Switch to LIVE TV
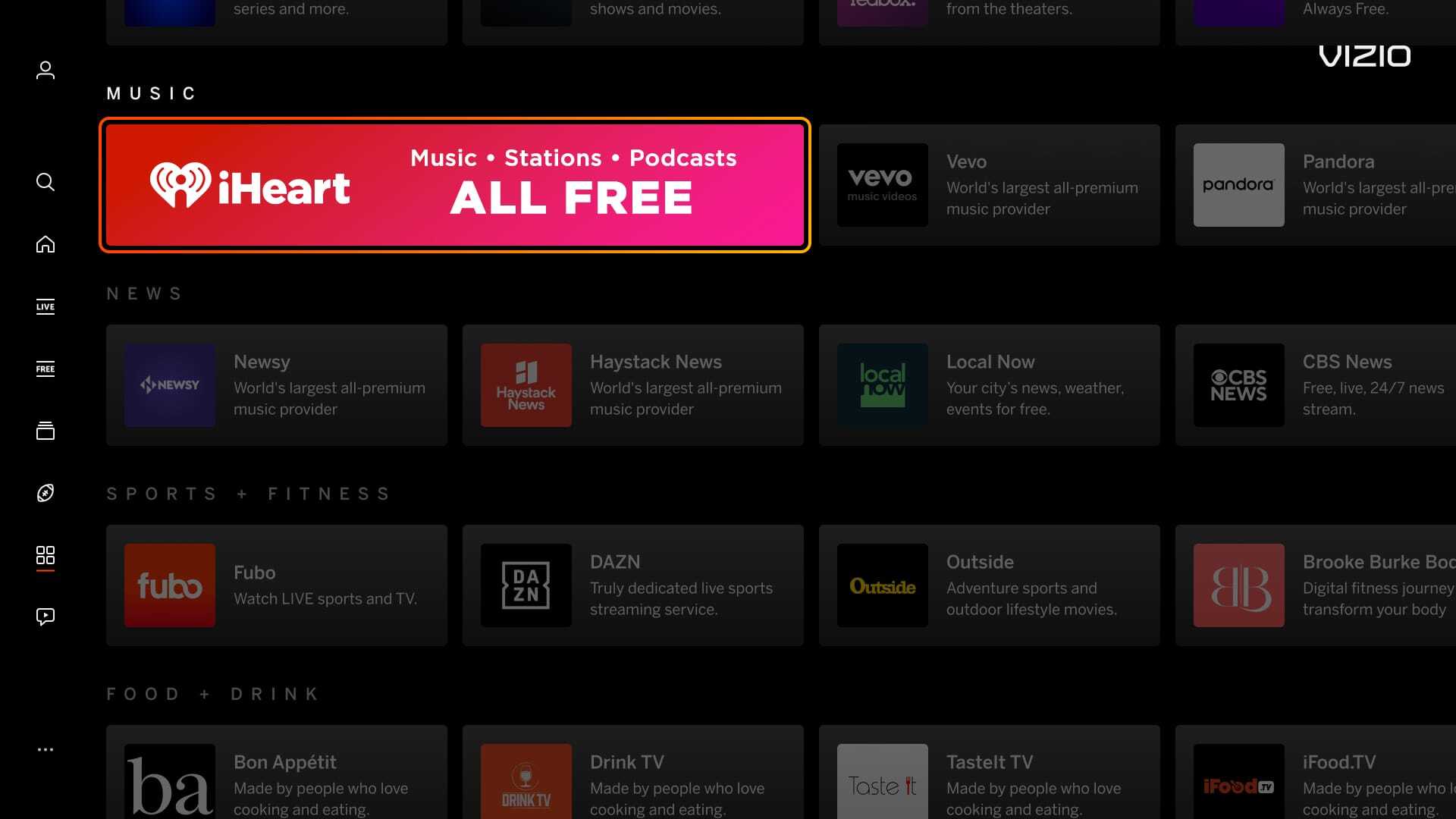 point(45,306)
